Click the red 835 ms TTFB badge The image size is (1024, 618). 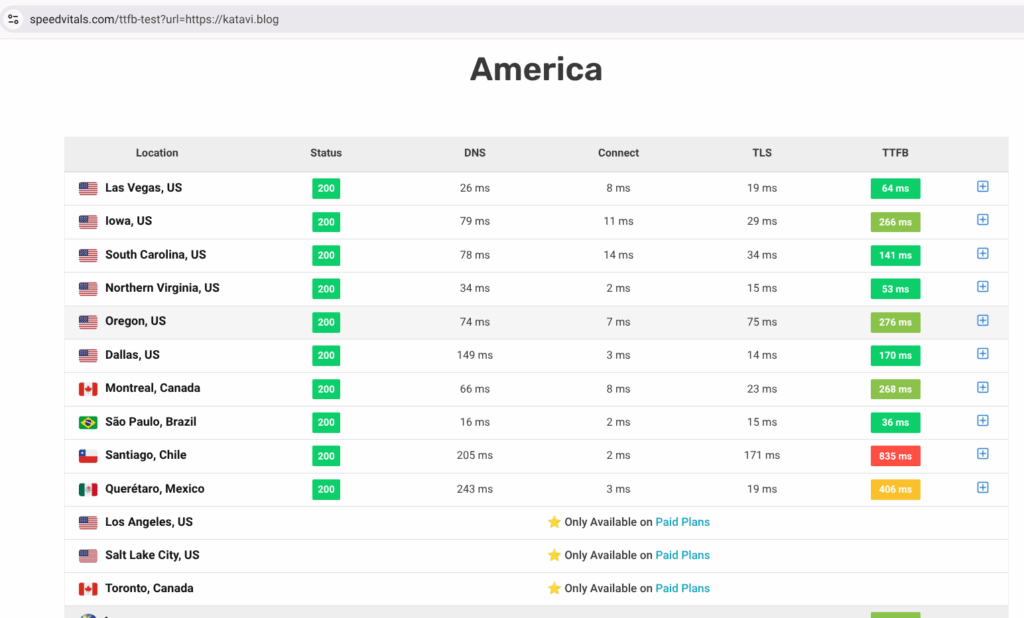895,456
